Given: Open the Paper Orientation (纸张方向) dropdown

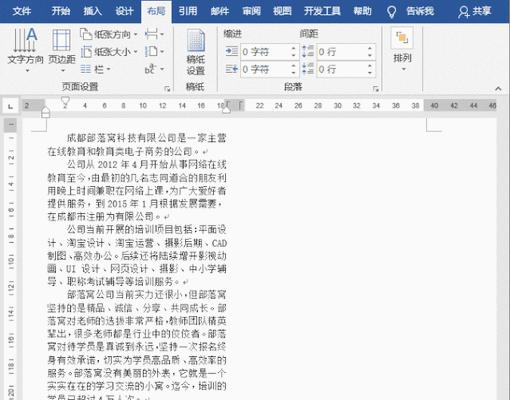Looking at the screenshot, I should click(109, 34).
